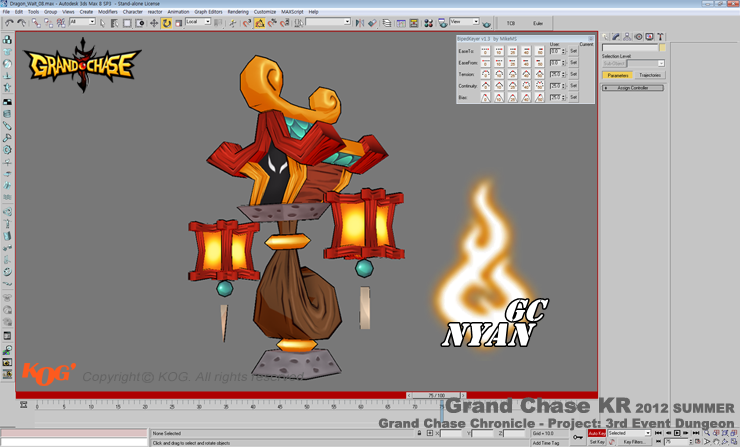Activate the Select and Move tool
Screen dimensions: 740x447
click(154, 23)
